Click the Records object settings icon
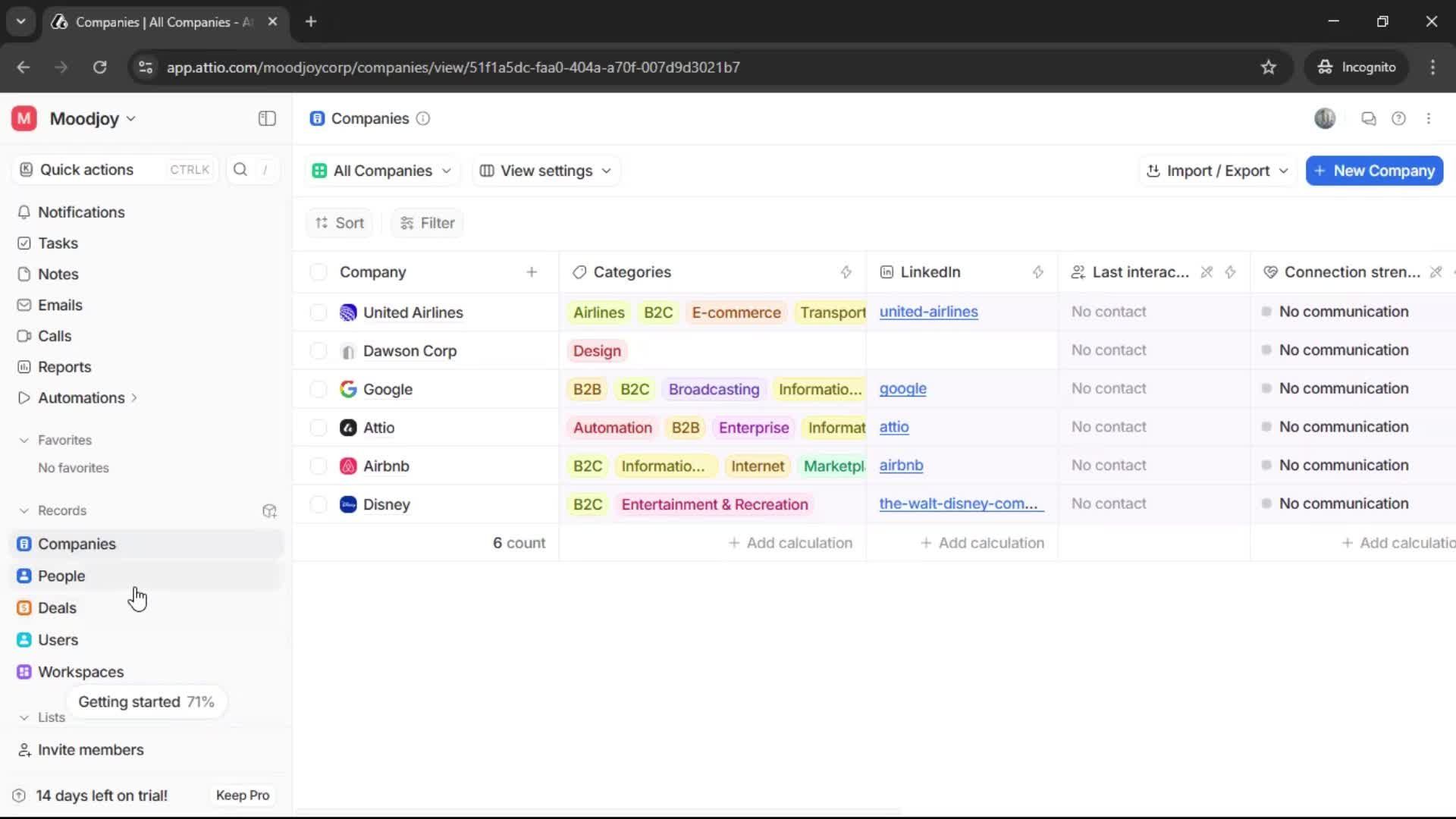 [269, 510]
